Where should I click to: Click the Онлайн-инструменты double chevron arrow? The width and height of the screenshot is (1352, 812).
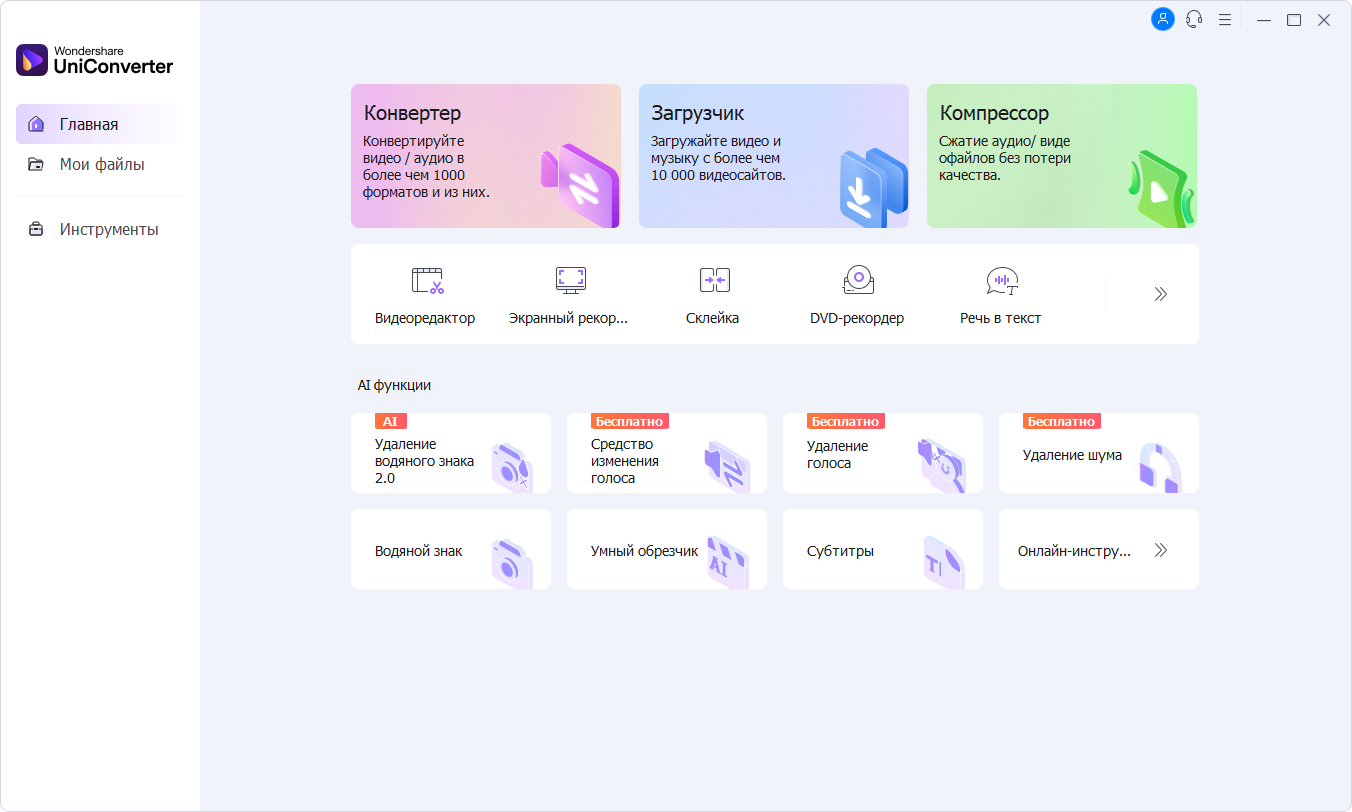click(1161, 550)
